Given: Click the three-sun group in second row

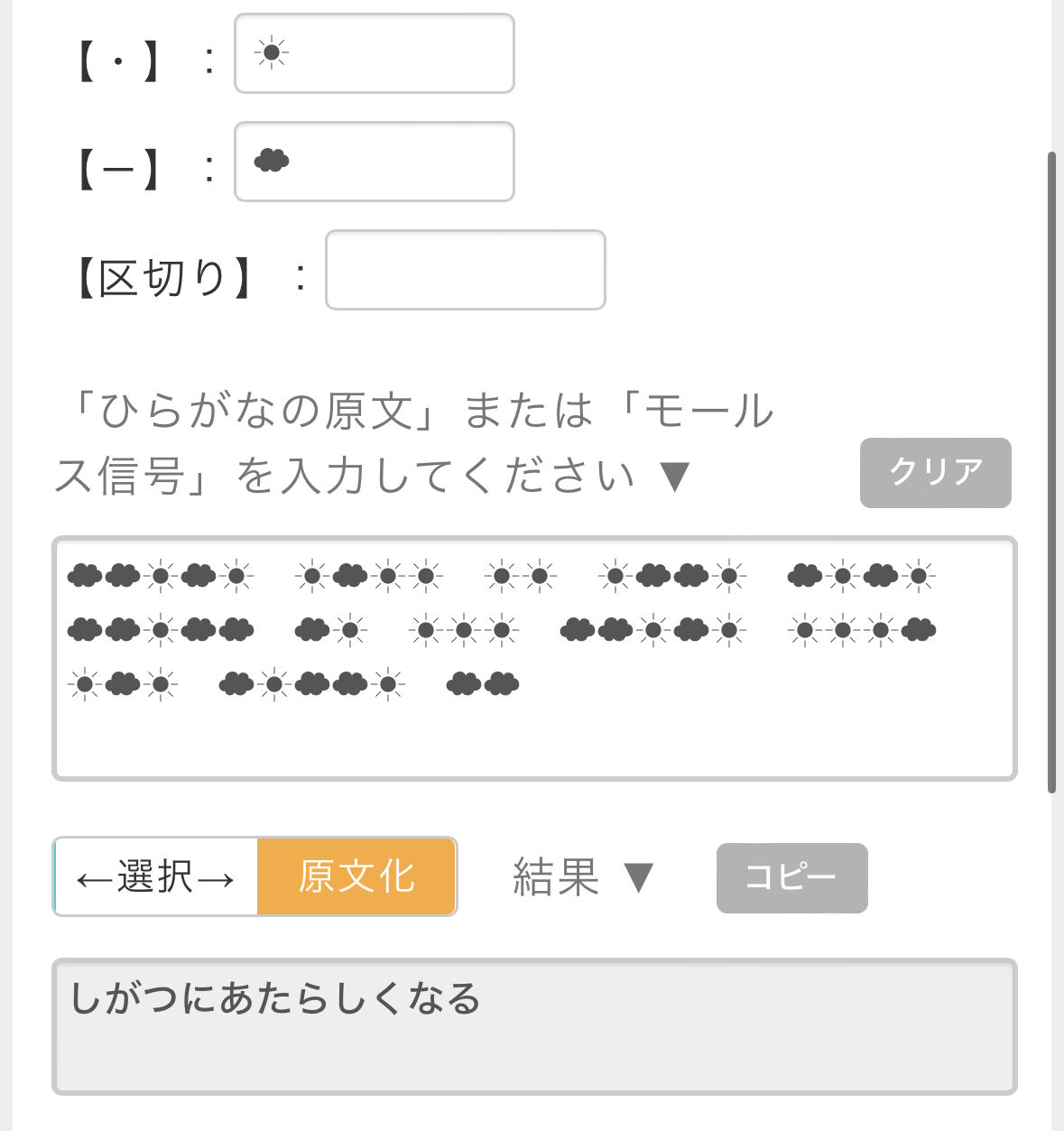Looking at the screenshot, I should tap(464, 630).
